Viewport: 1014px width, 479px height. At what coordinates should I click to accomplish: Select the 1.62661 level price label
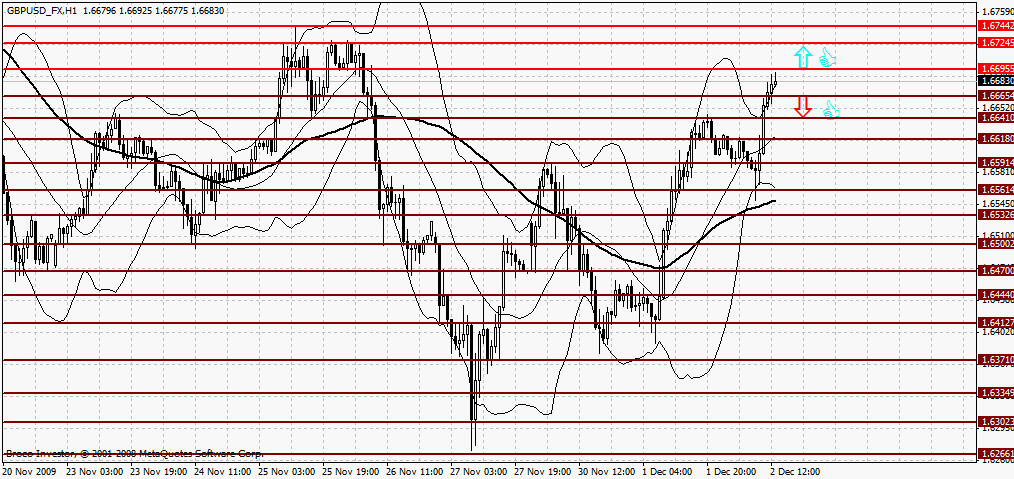pyautogui.click(x=997, y=454)
